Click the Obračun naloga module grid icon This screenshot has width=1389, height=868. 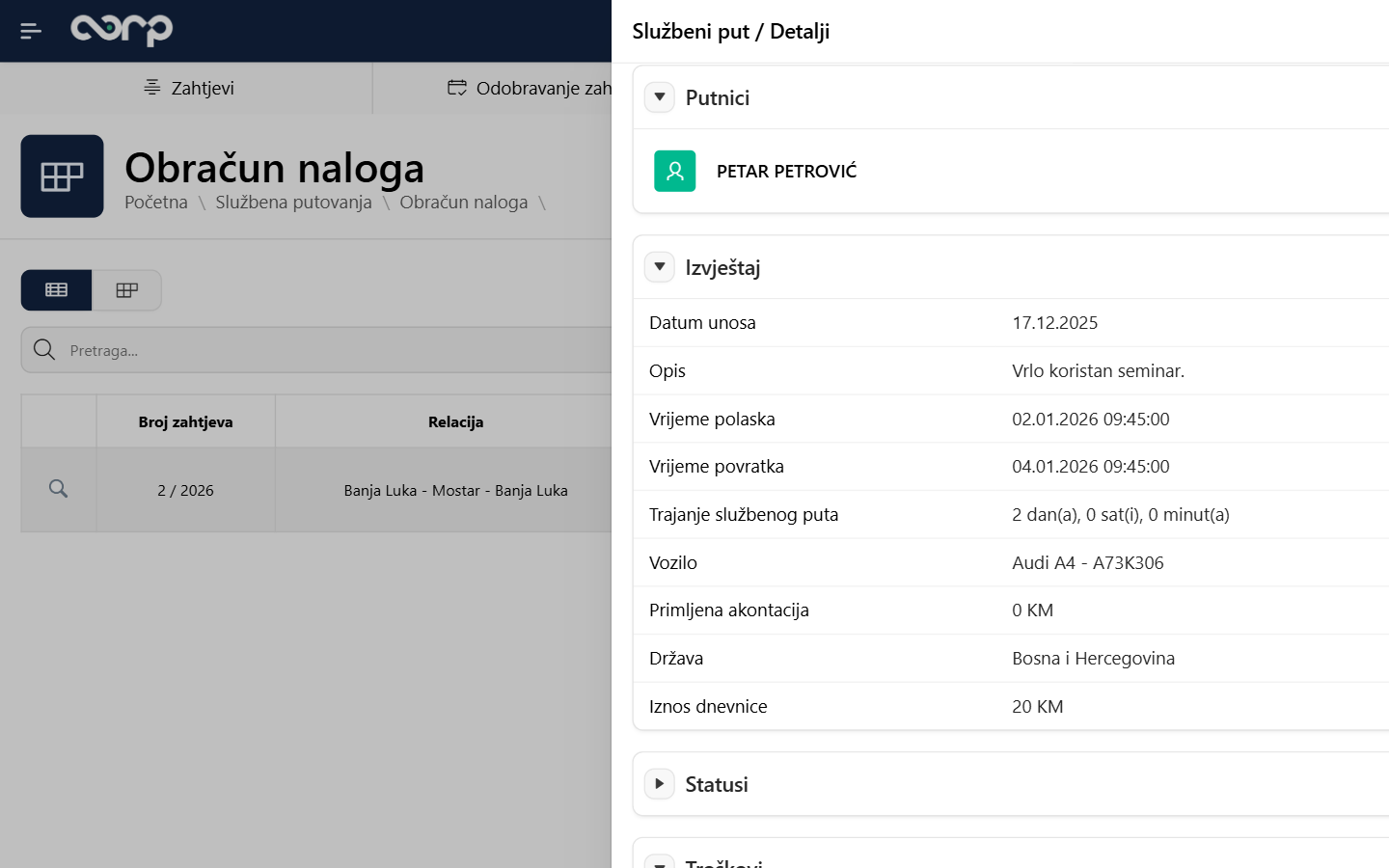pyautogui.click(x=62, y=176)
